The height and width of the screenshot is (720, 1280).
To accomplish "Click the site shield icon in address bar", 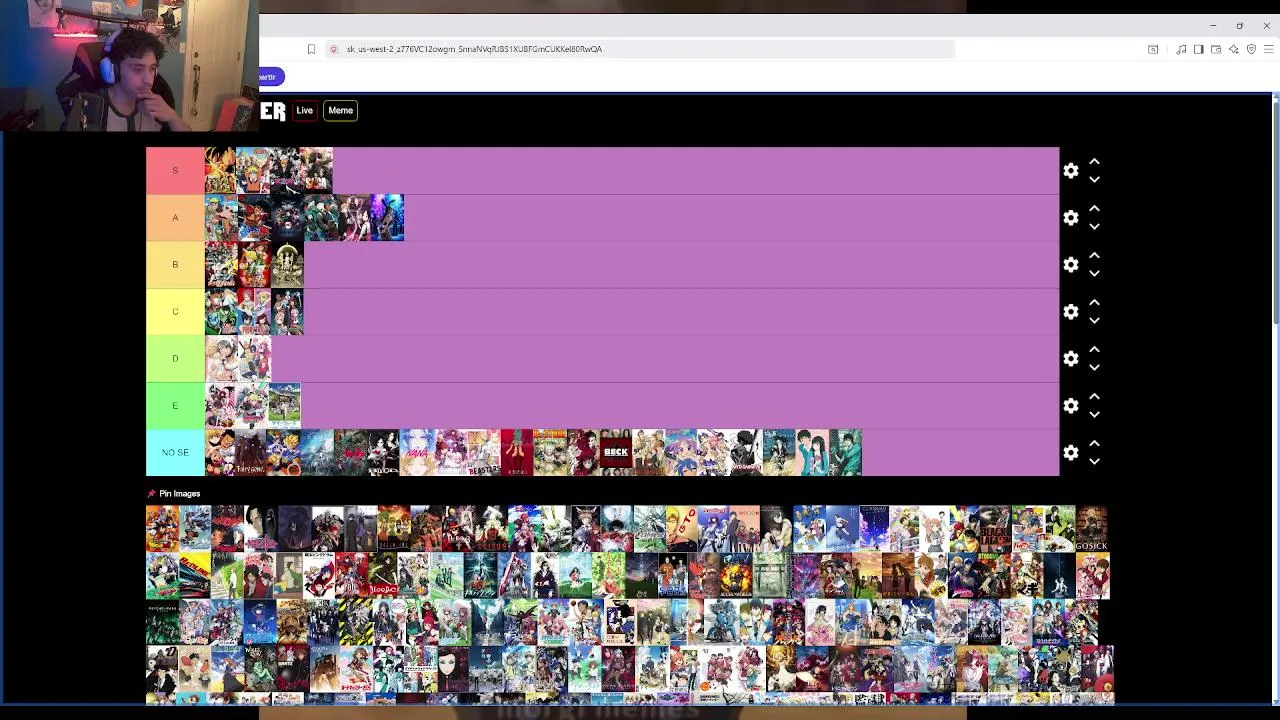I will click(334, 49).
